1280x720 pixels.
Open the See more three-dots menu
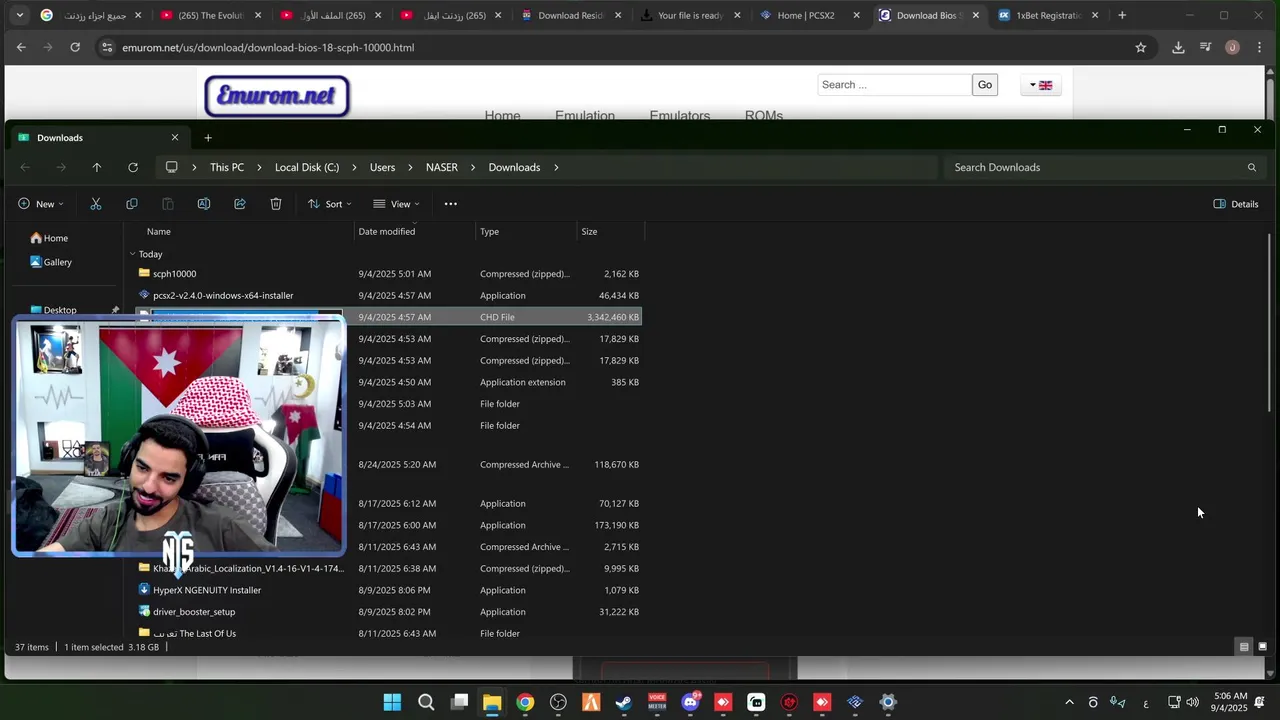(x=451, y=204)
